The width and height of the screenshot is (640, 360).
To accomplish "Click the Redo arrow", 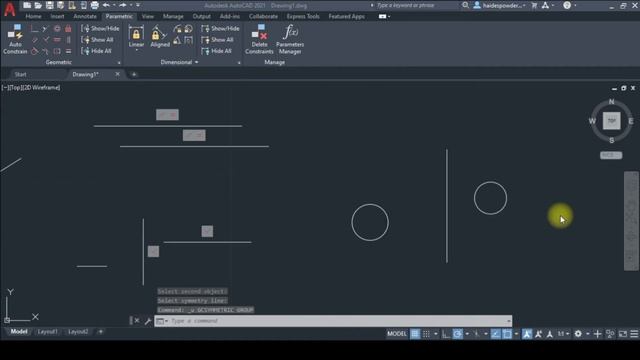I will tap(122, 5).
